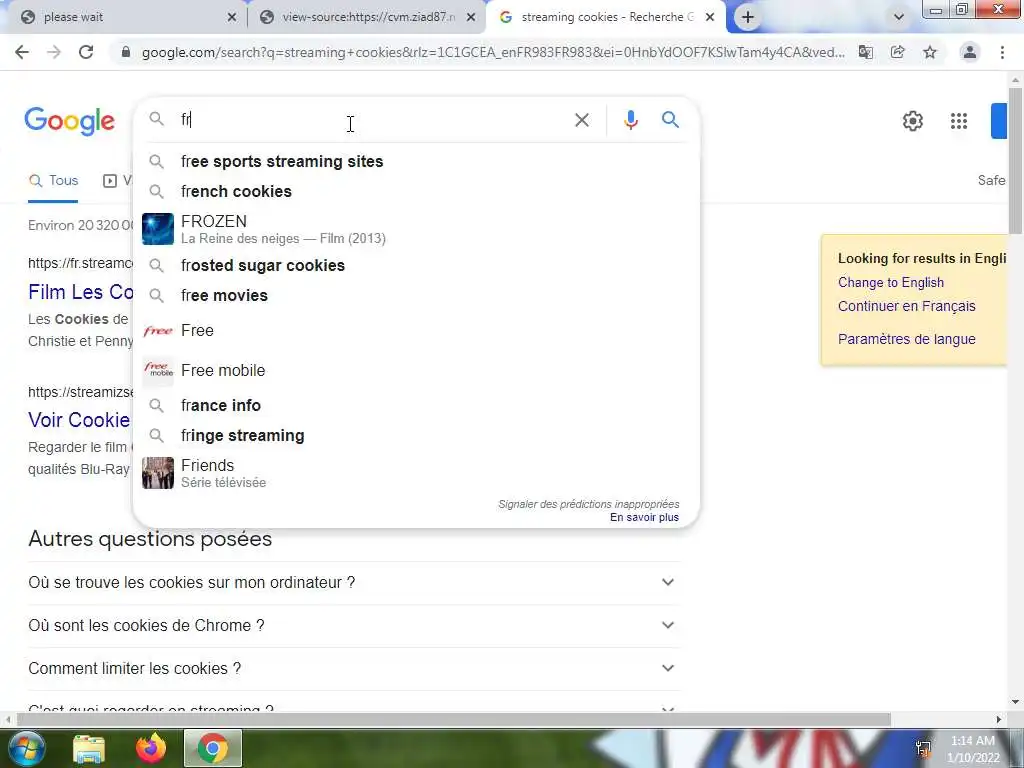Image resolution: width=1024 pixels, height=768 pixels.
Task: Open the Google apps grid
Action: tap(959, 121)
